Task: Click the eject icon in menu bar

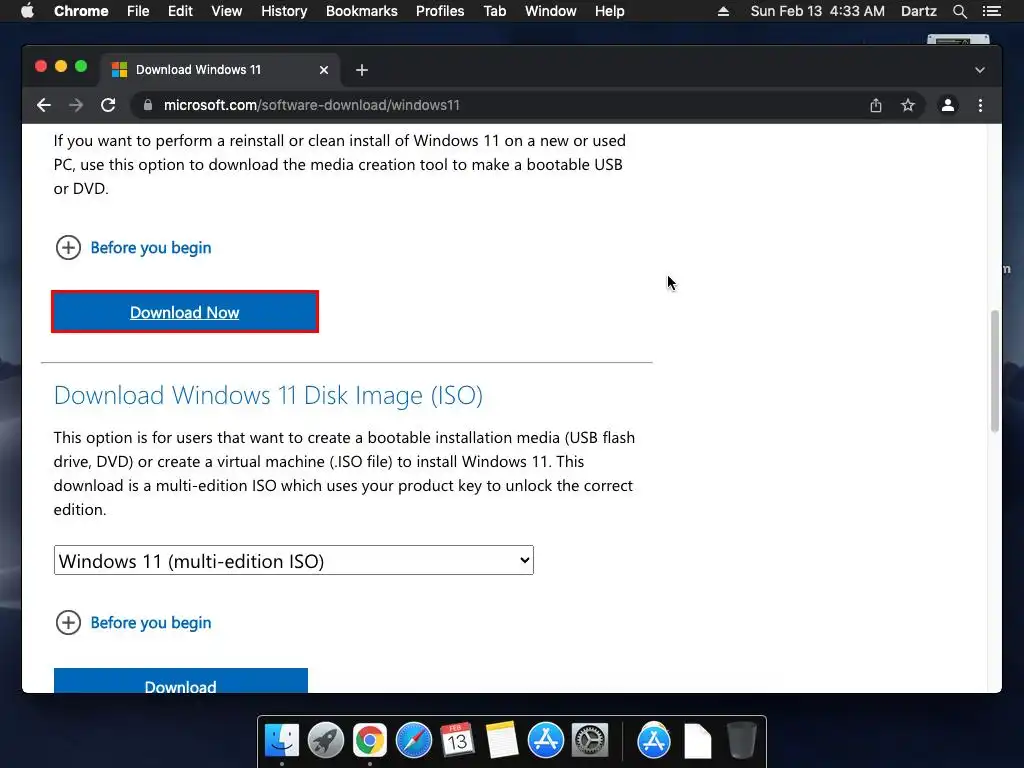Action: point(723,11)
